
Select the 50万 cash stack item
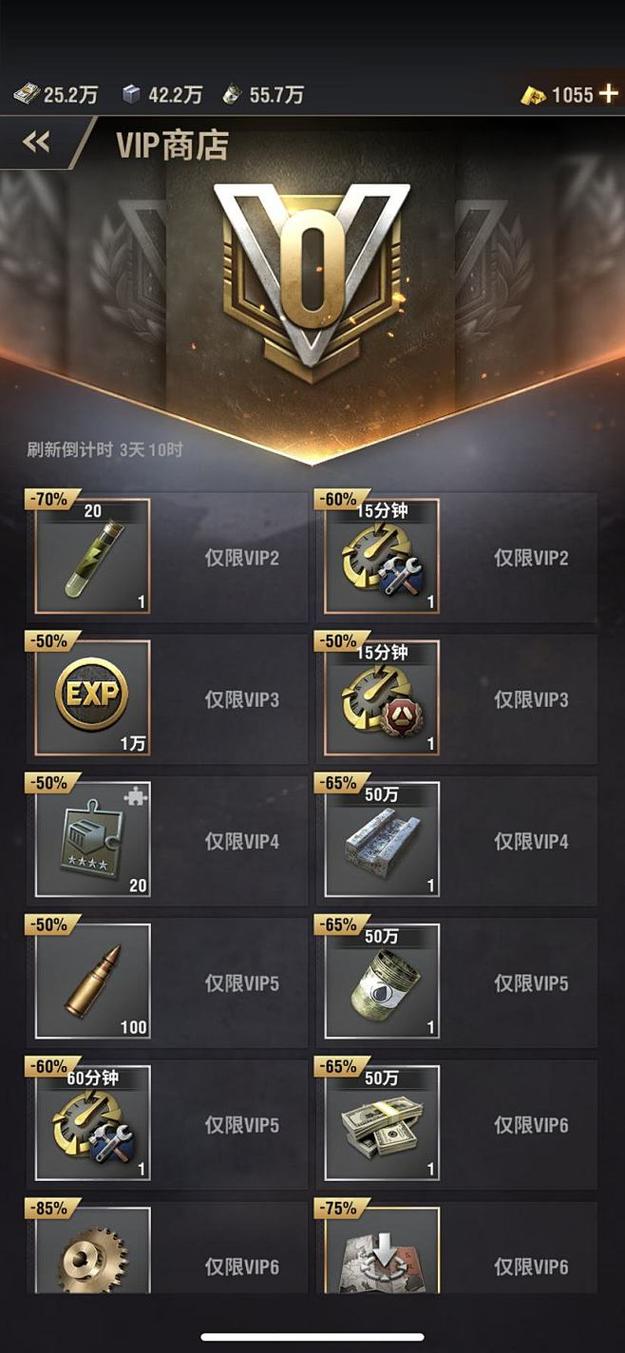pos(382,1124)
